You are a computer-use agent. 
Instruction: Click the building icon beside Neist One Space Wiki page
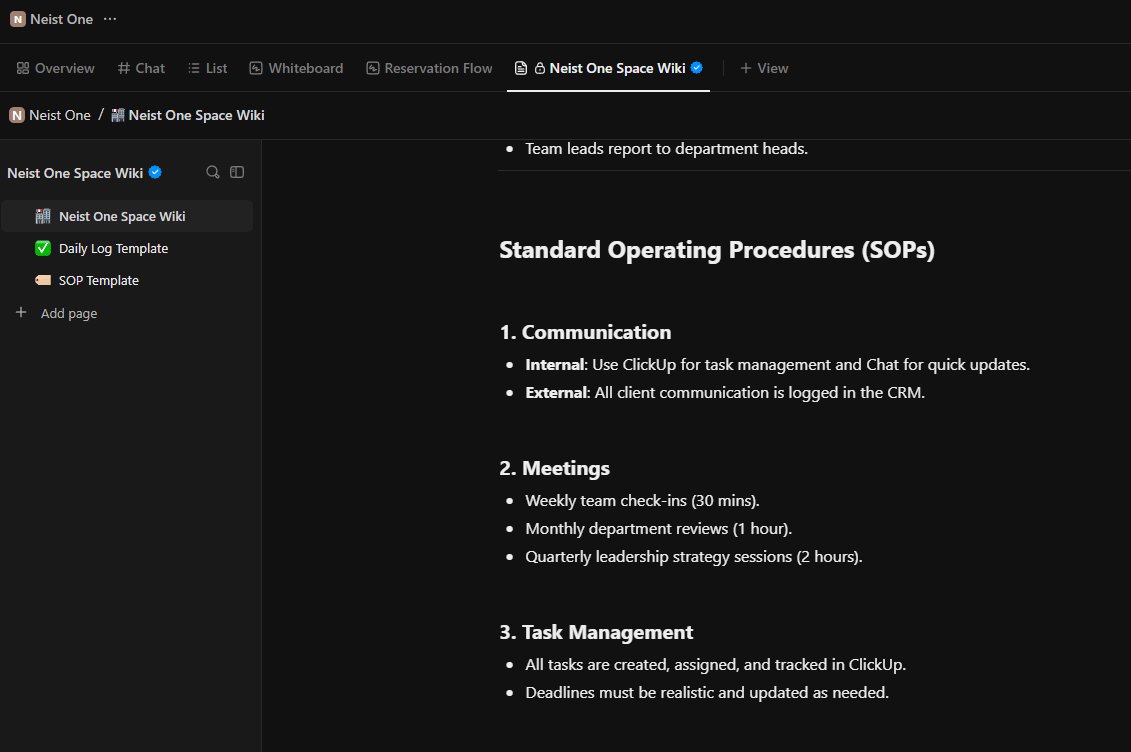43,216
